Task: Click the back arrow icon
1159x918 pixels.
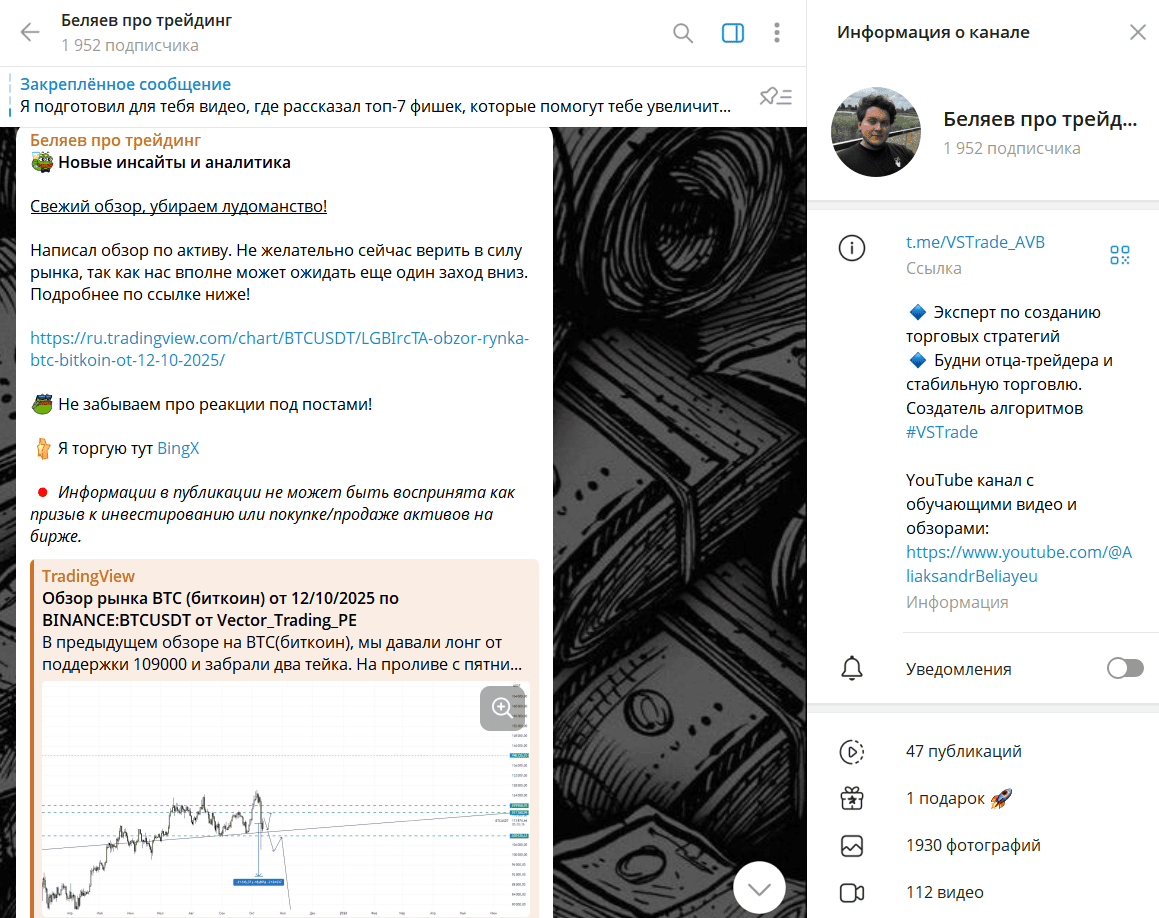Action: click(30, 32)
